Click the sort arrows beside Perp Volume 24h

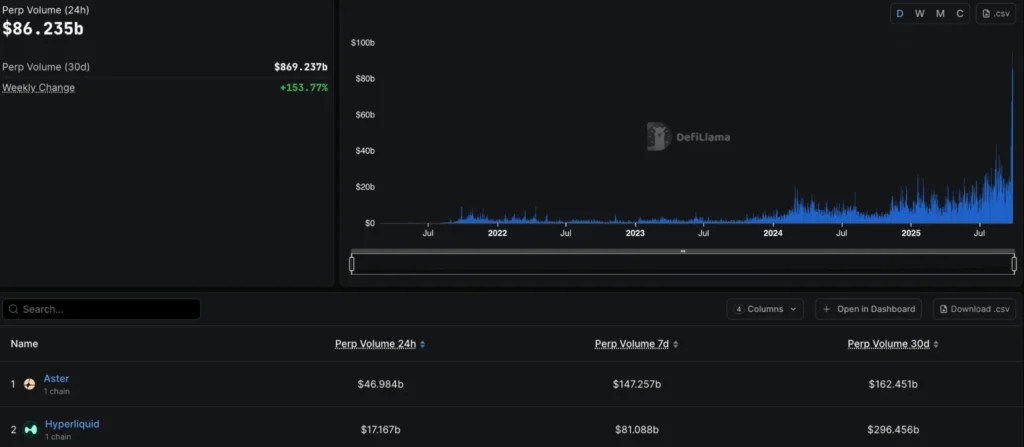[423, 344]
